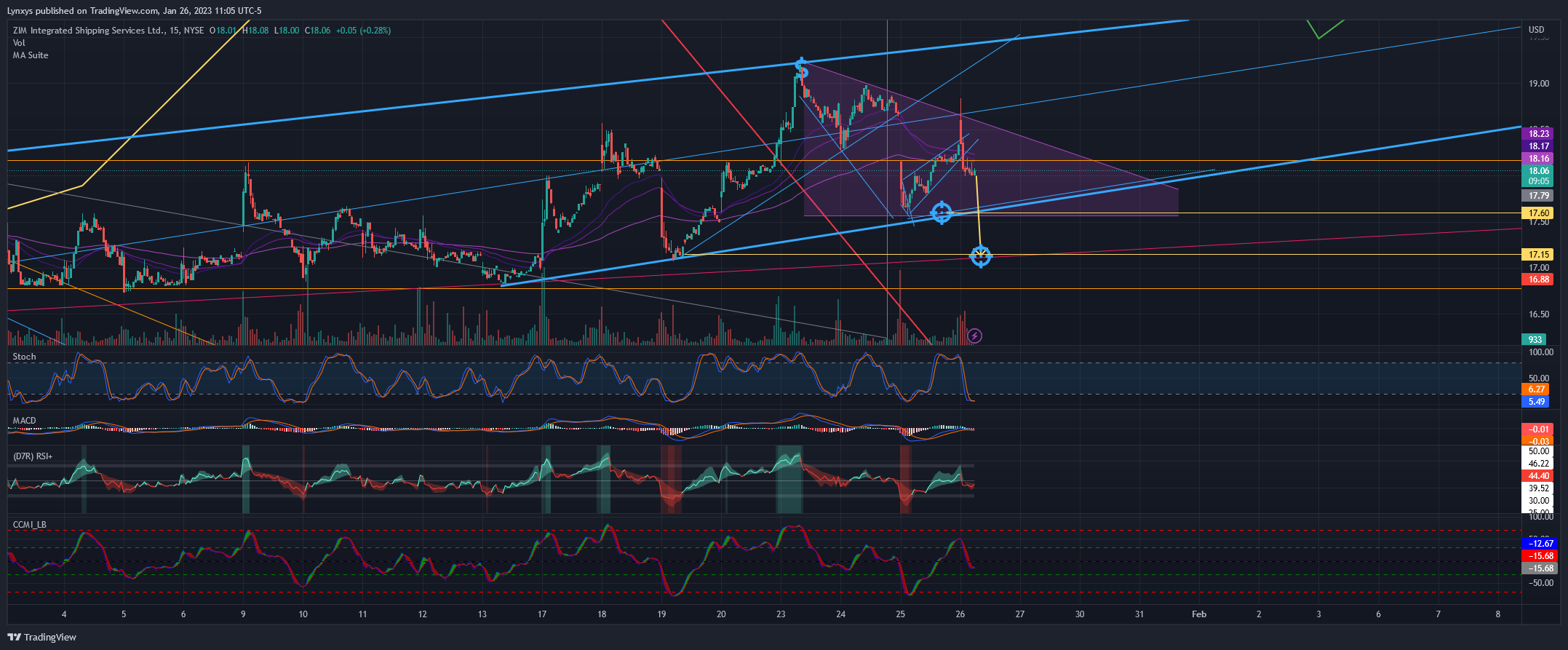The width and height of the screenshot is (1568, 650).
Task: Click the purple lightning bolt icon near volume bars
Action: point(975,336)
